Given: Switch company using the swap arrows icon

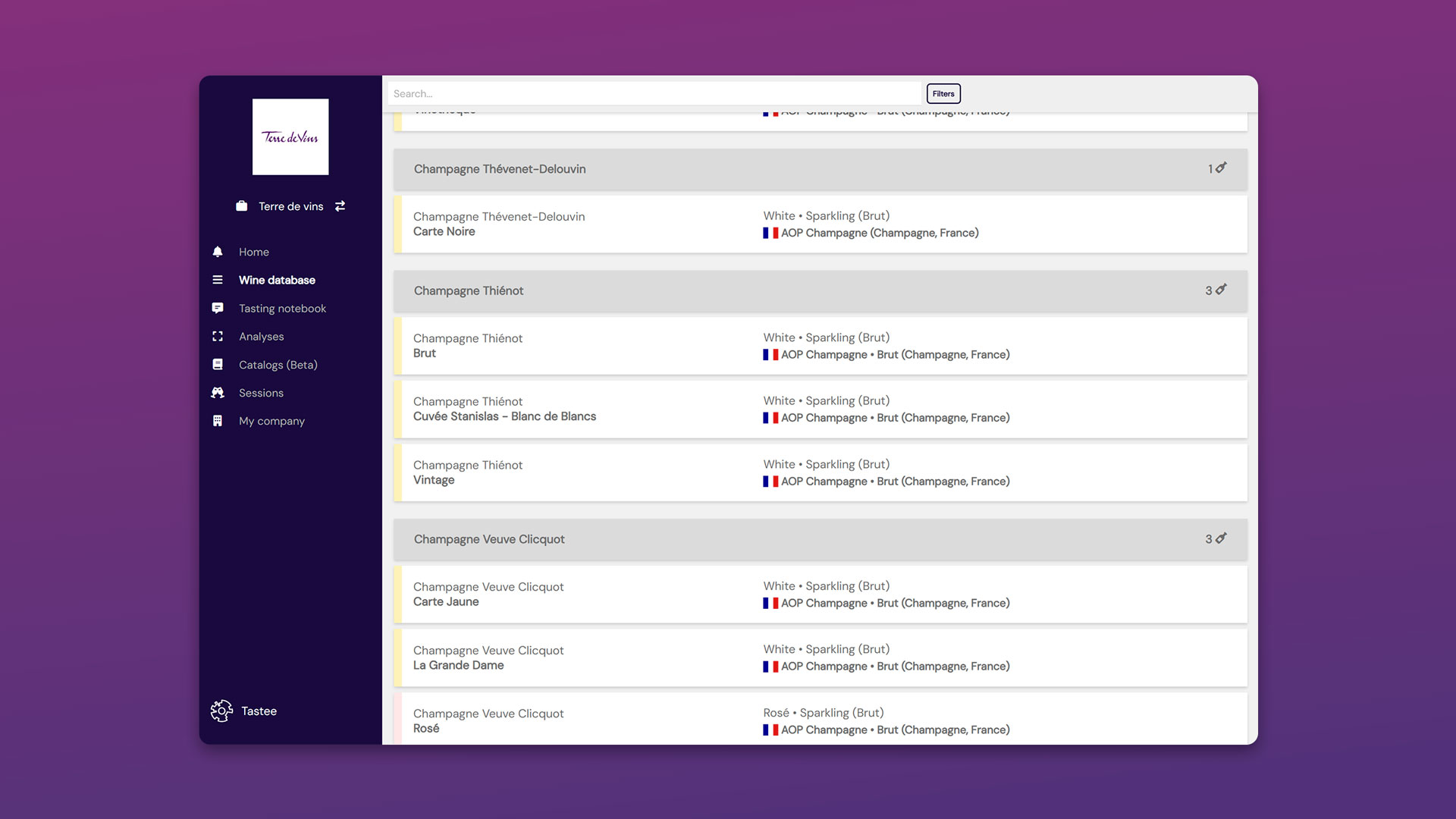Looking at the screenshot, I should pyautogui.click(x=340, y=206).
